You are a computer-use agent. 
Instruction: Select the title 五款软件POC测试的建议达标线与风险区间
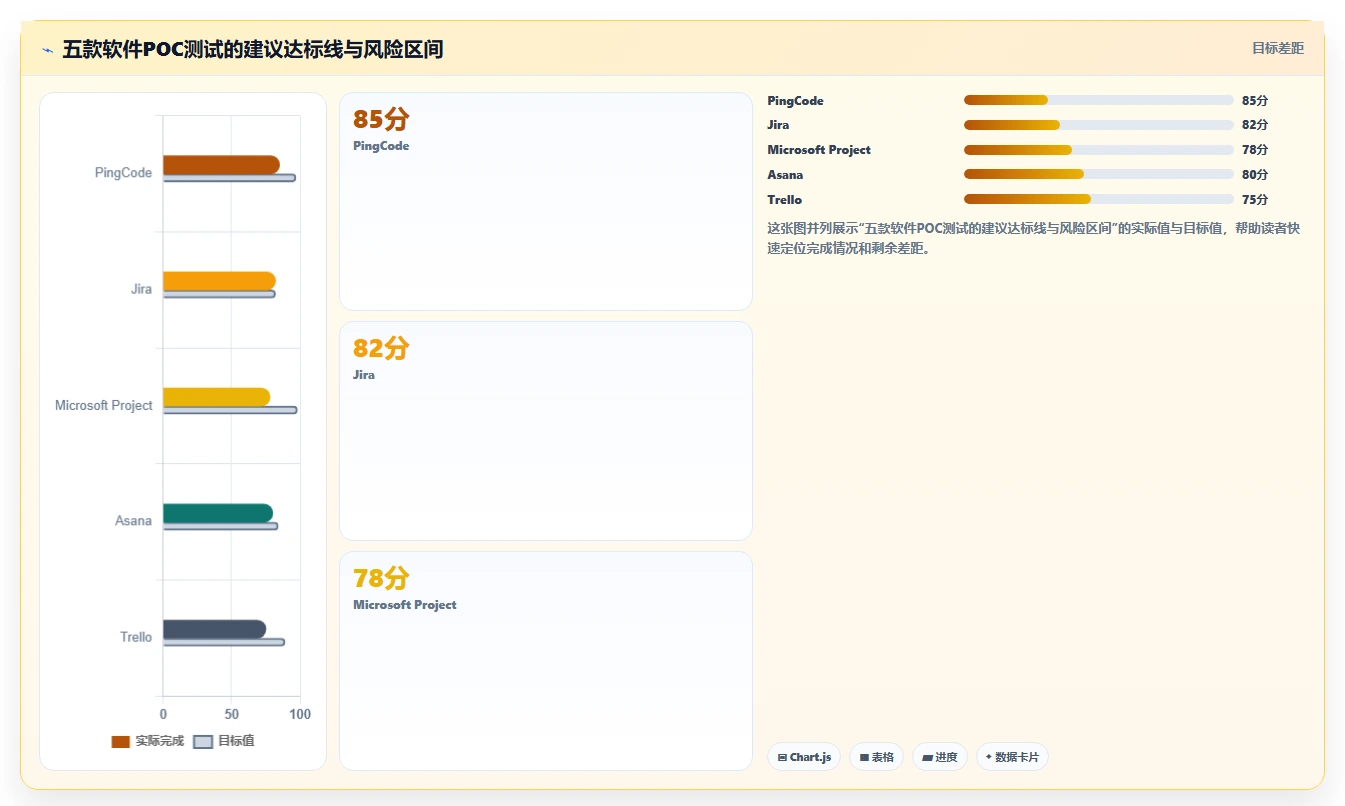tap(253, 49)
